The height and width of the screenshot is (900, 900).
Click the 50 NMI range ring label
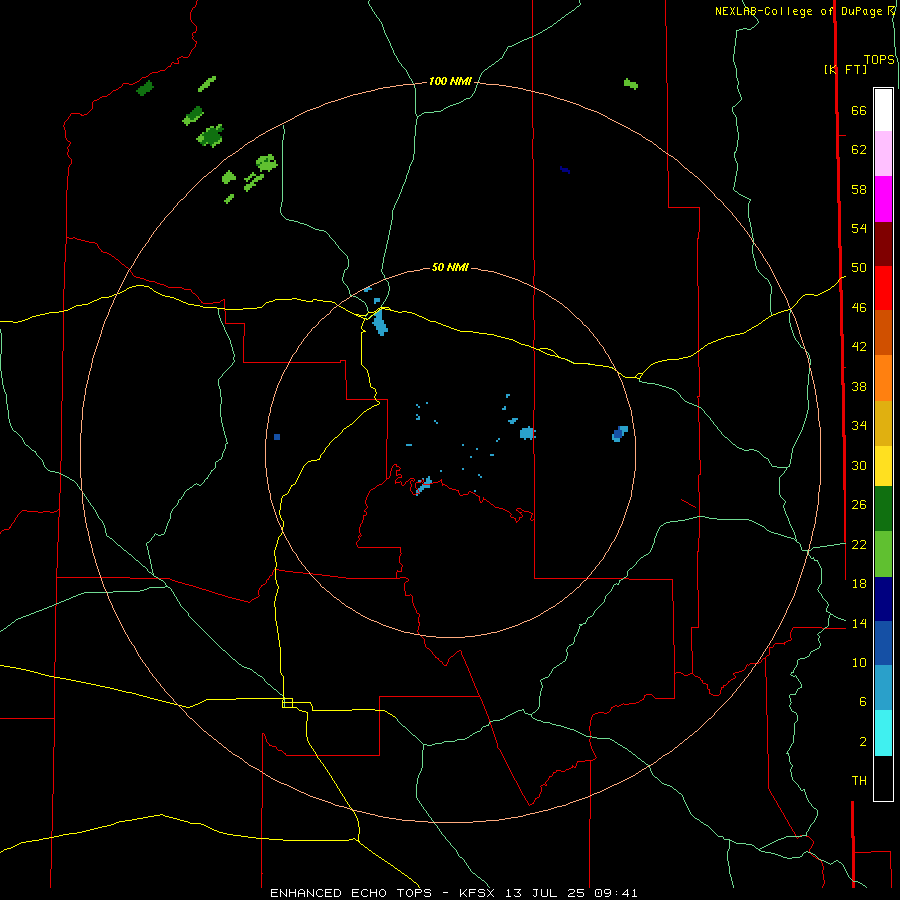click(450, 267)
